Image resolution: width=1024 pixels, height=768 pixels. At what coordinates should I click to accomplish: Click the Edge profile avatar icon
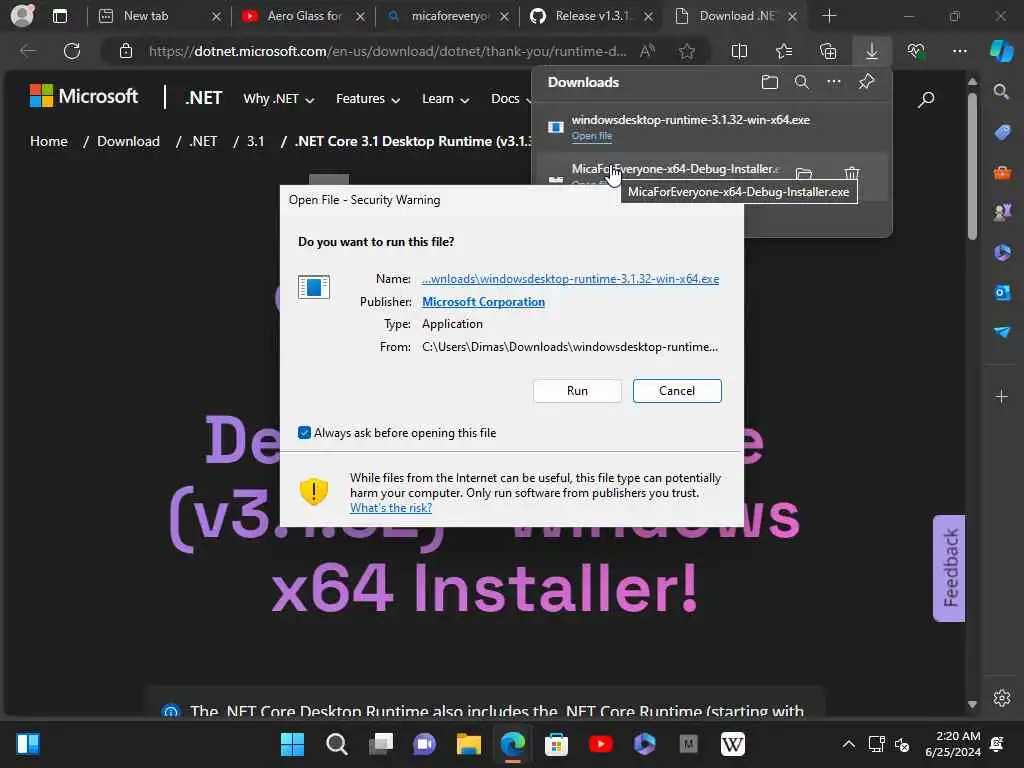(22, 15)
